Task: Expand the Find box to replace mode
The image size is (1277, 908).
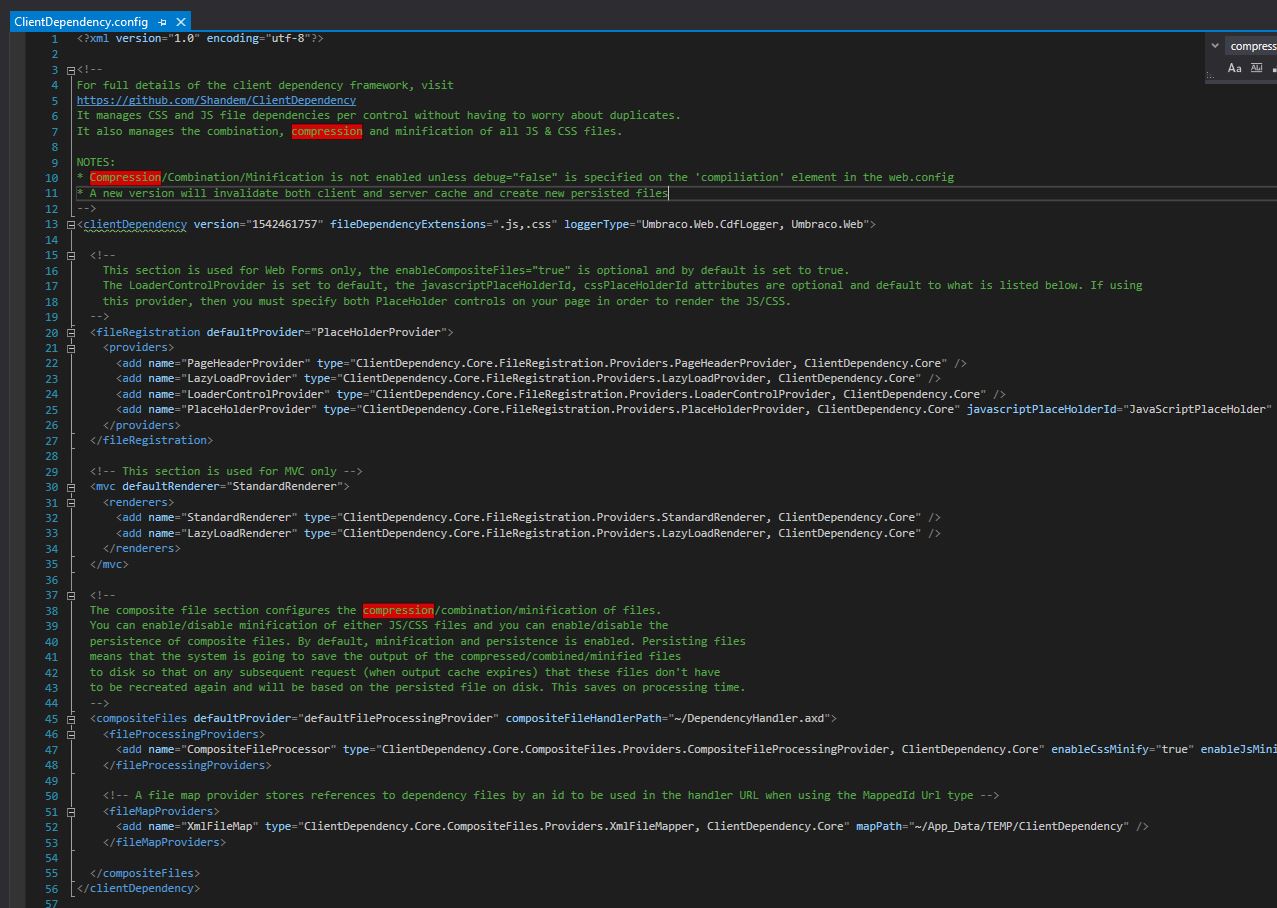Action: point(1215,46)
